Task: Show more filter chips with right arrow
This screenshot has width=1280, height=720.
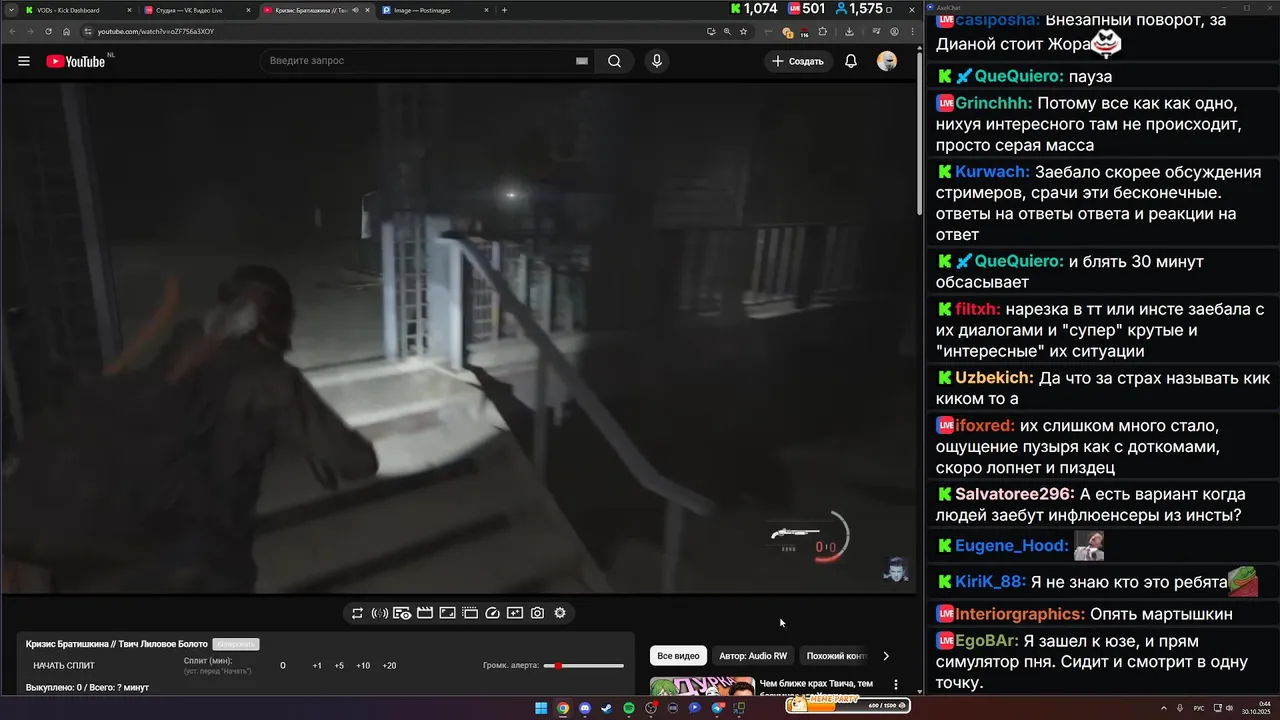Action: (x=885, y=656)
